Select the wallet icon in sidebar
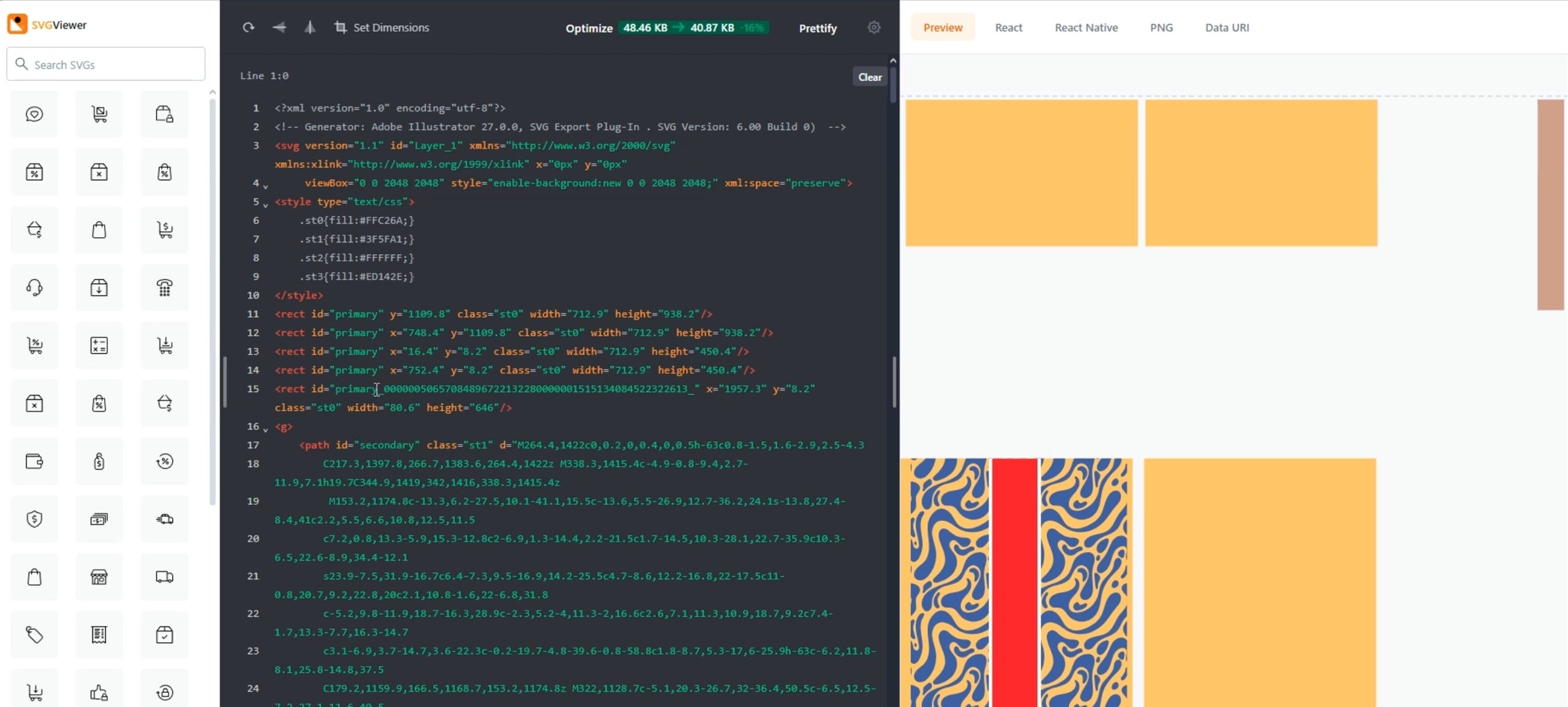The height and width of the screenshot is (707, 1568). click(34, 461)
